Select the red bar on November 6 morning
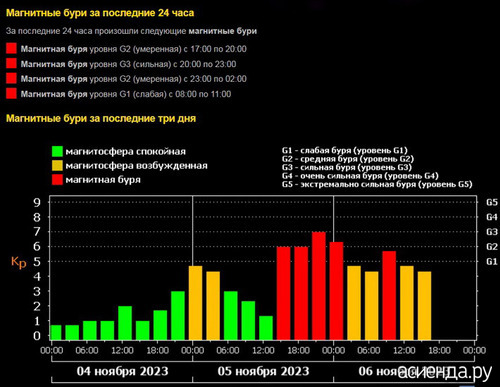The height and width of the screenshot is (387, 500). (389, 296)
